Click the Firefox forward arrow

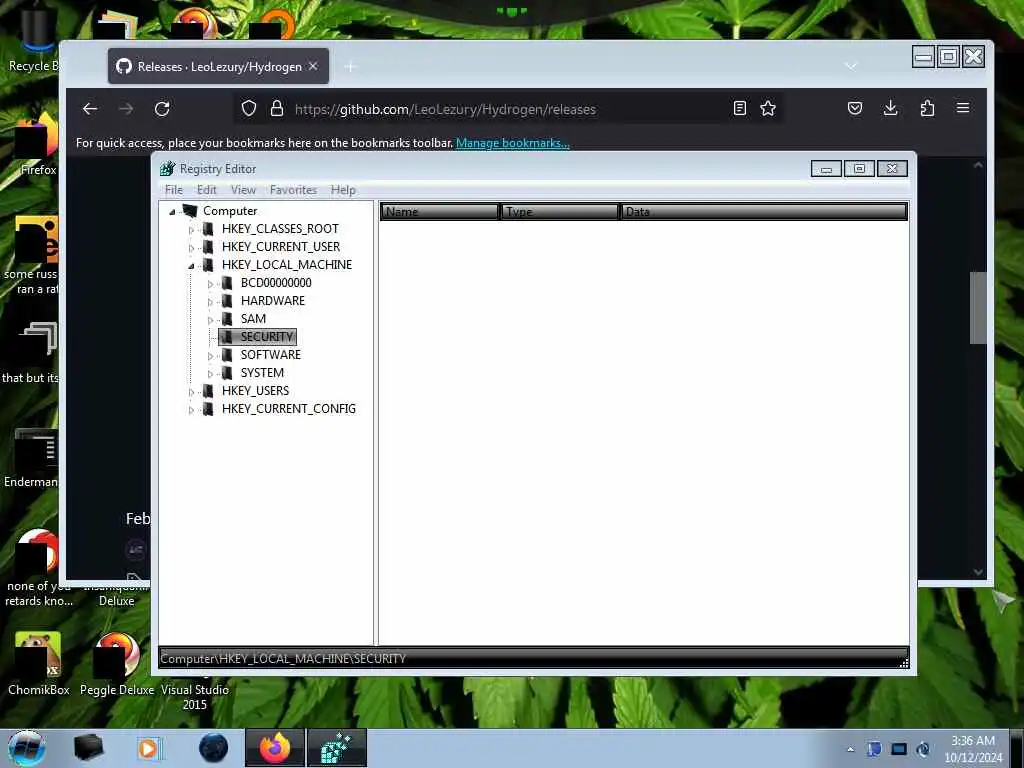[126, 109]
